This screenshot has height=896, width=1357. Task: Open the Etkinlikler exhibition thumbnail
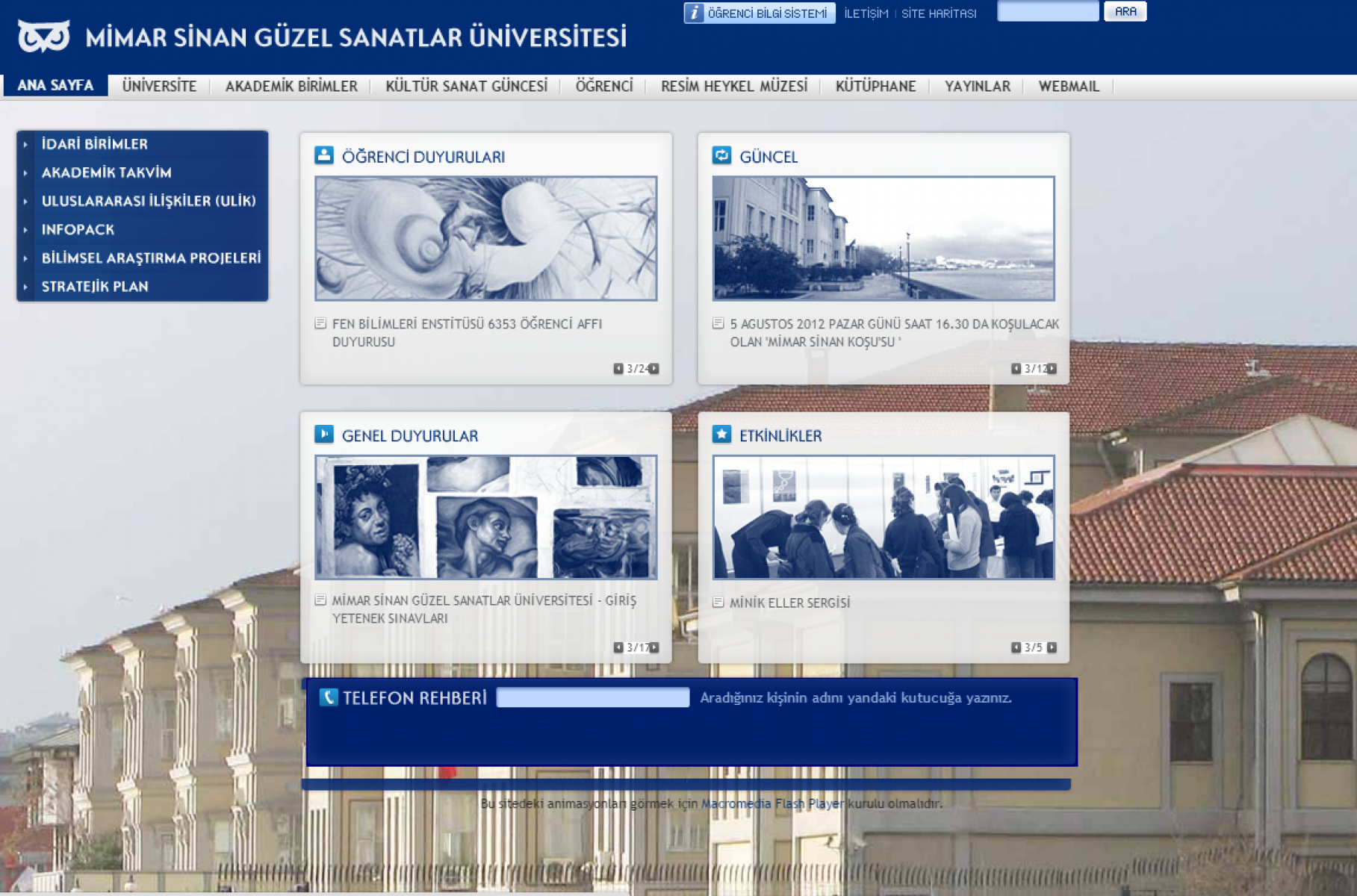tap(883, 517)
